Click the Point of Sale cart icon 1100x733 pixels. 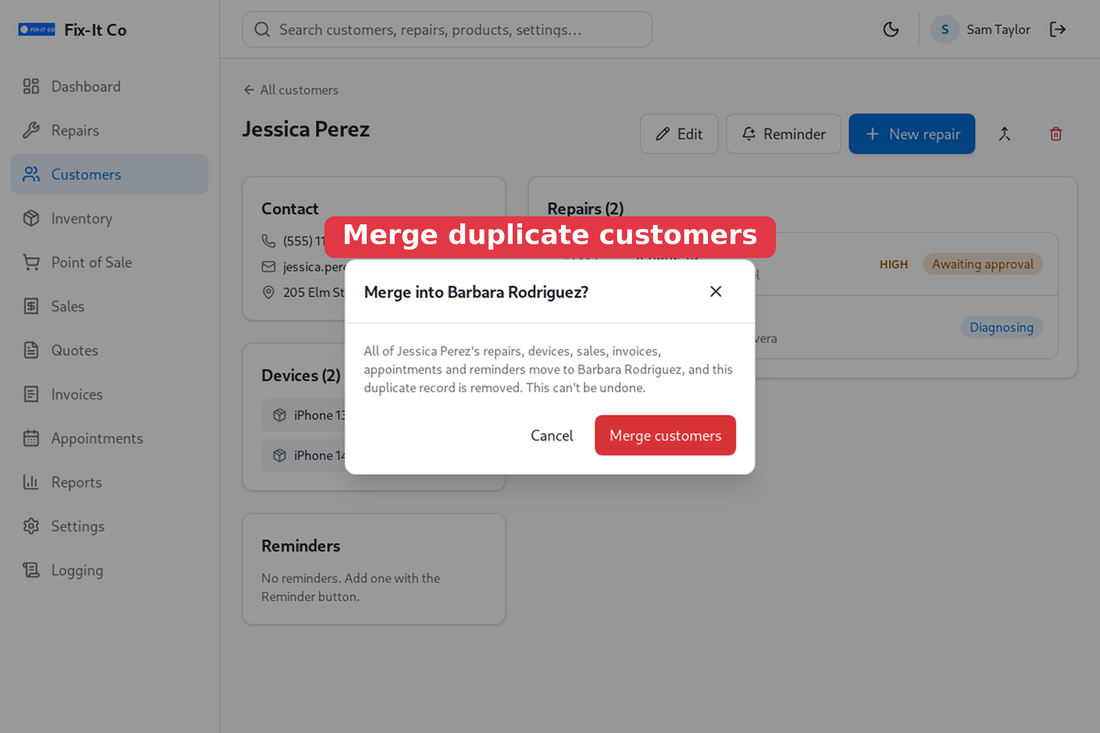[31, 262]
